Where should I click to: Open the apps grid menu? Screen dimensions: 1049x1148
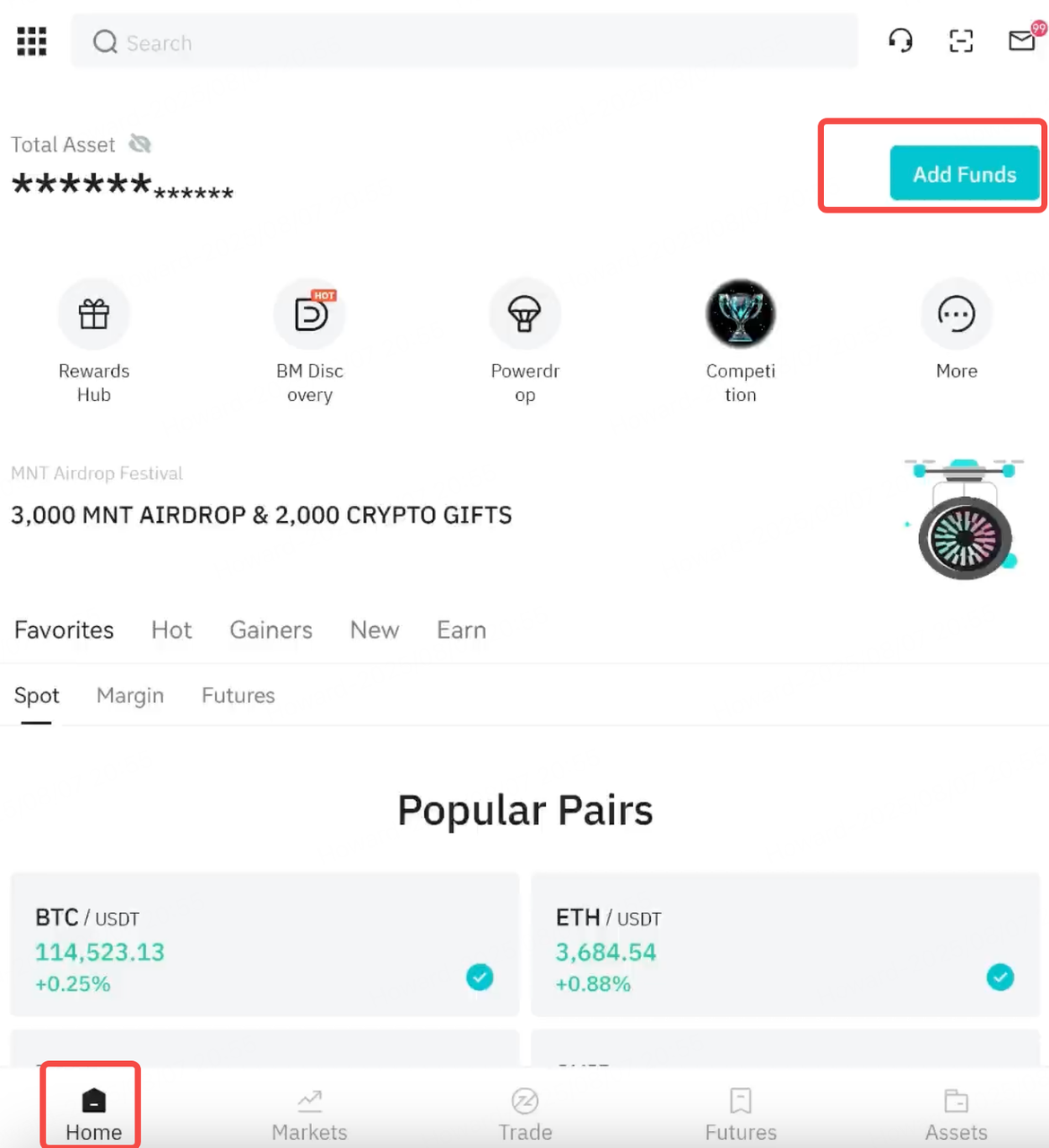coord(31,41)
